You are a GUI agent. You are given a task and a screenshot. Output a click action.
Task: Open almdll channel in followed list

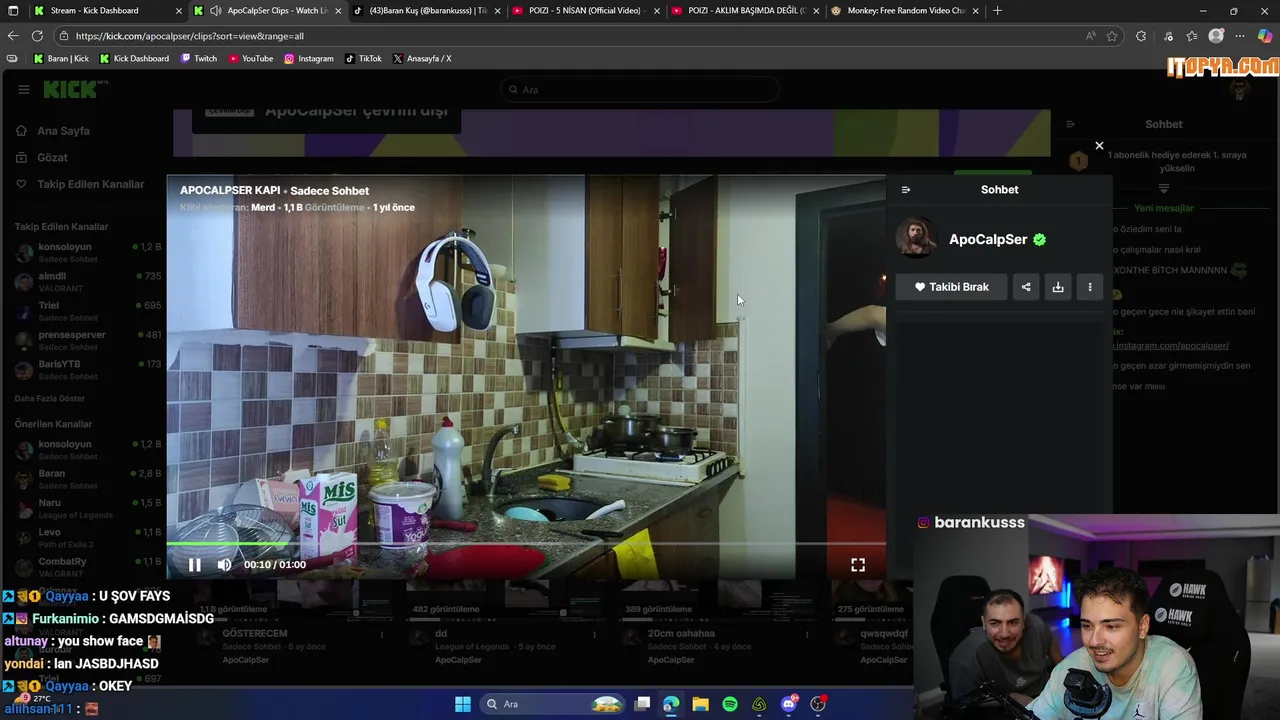pos(88,282)
